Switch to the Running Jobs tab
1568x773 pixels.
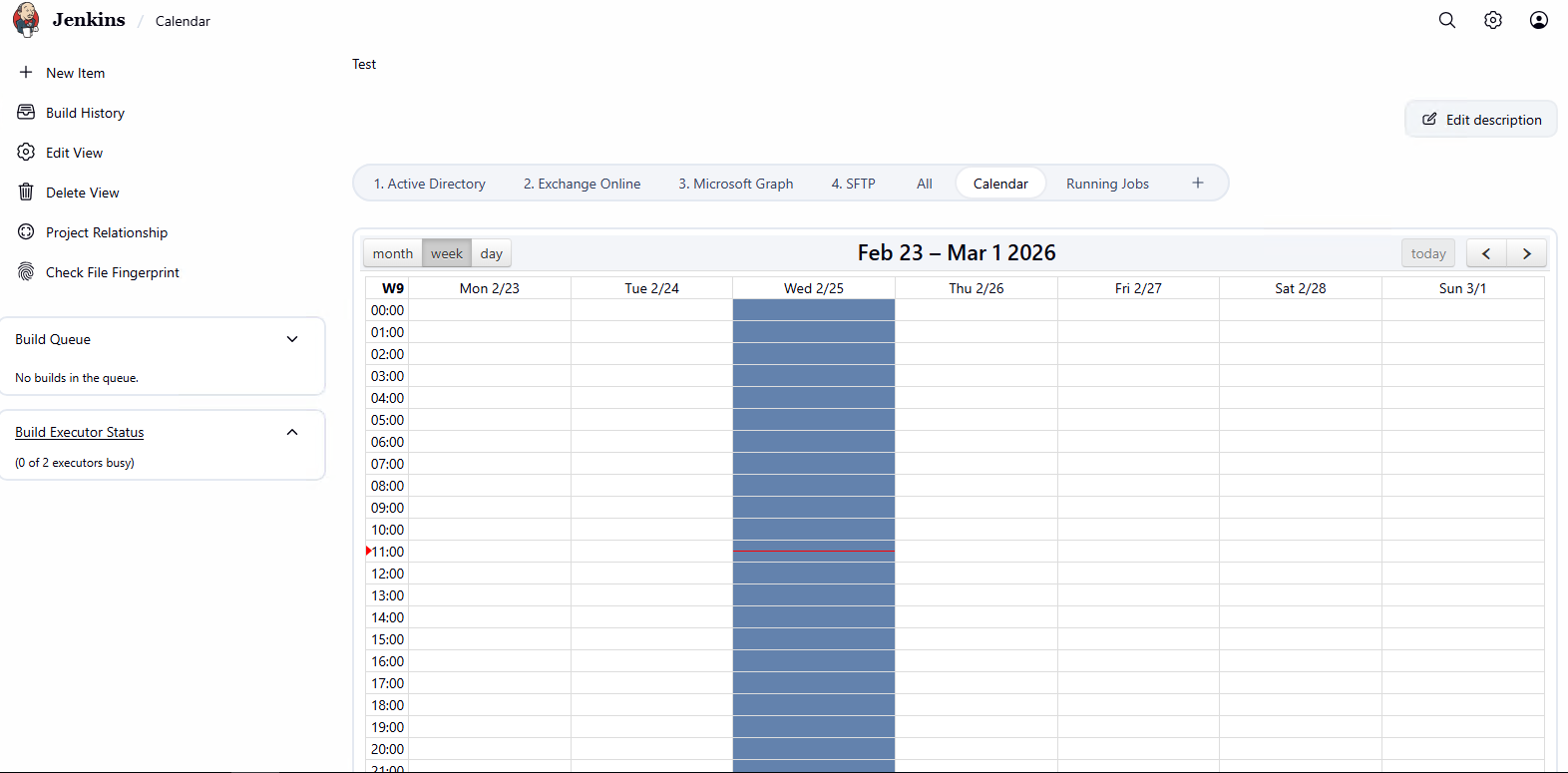pyautogui.click(x=1107, y=184)
